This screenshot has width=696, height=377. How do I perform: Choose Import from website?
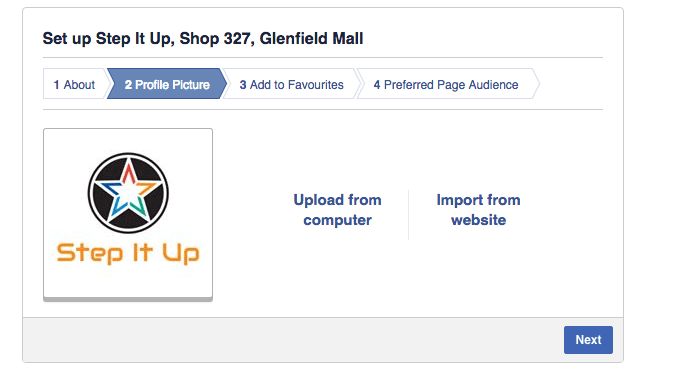click(x=478, y=210)
